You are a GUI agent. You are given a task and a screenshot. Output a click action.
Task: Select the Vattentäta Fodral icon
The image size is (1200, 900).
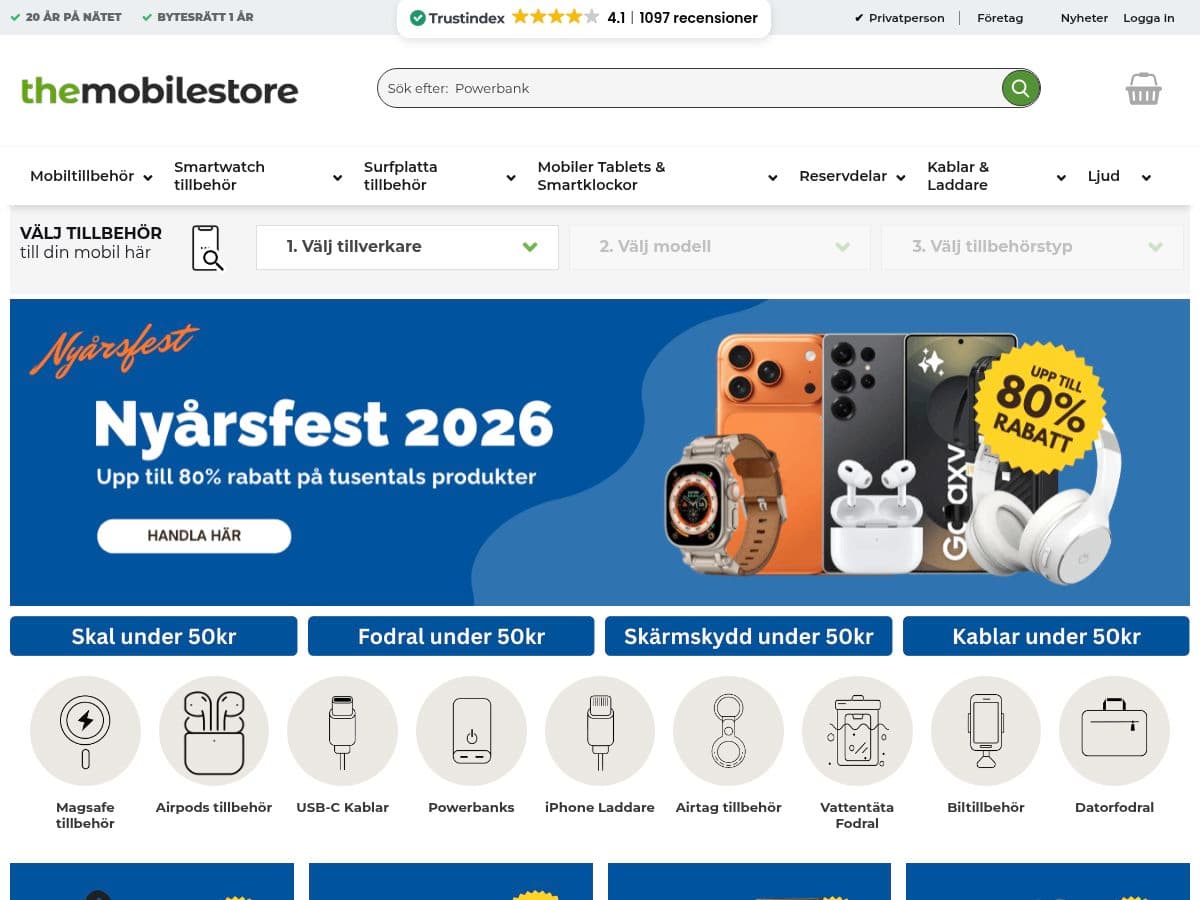point(857,731)
